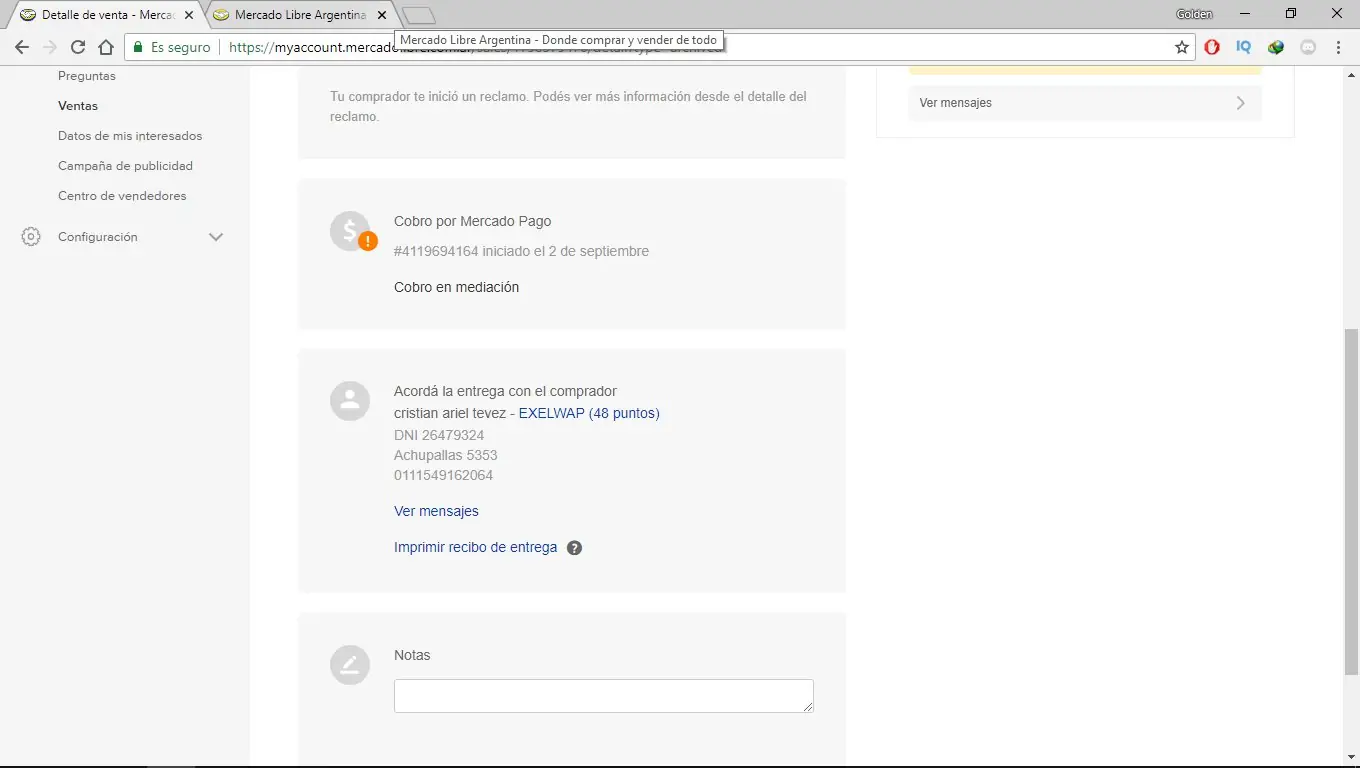The width and height of the screenshot is (1360, 768).
Task: Click the Notas pencil icon
Action: [x=350, y=665]
